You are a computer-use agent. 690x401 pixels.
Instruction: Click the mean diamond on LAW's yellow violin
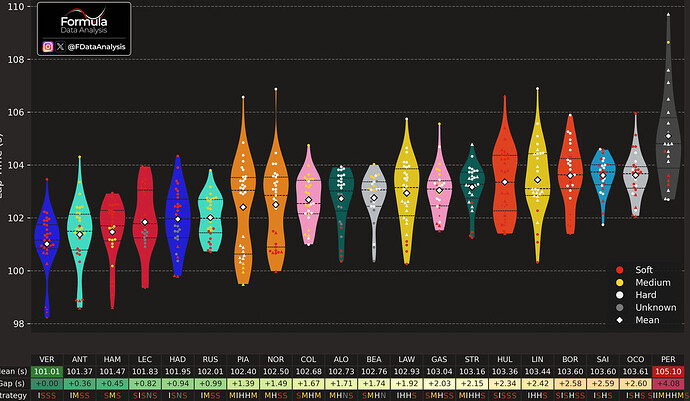pyautogui.click(x=407, y=193)
